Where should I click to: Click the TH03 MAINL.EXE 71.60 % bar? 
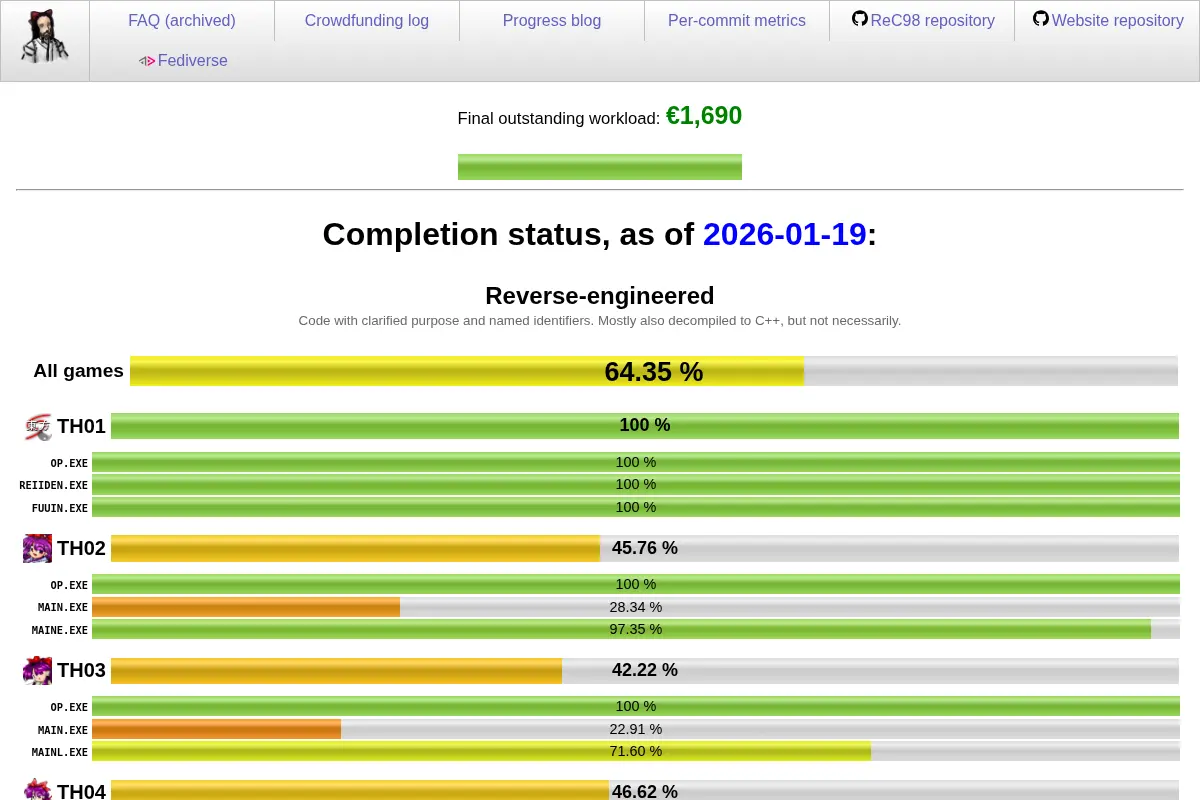[636, 751]
